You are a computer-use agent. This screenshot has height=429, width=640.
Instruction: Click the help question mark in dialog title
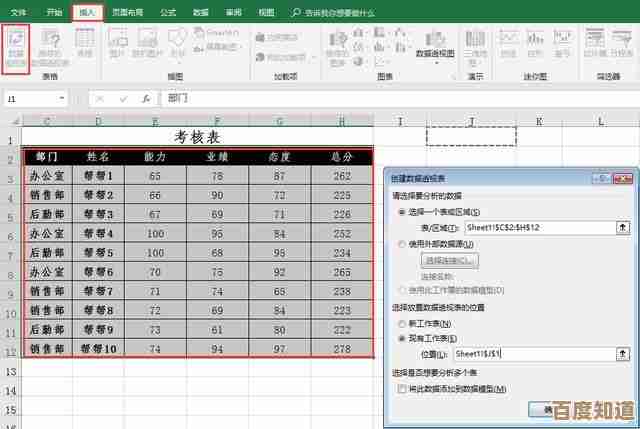point(598,177)
